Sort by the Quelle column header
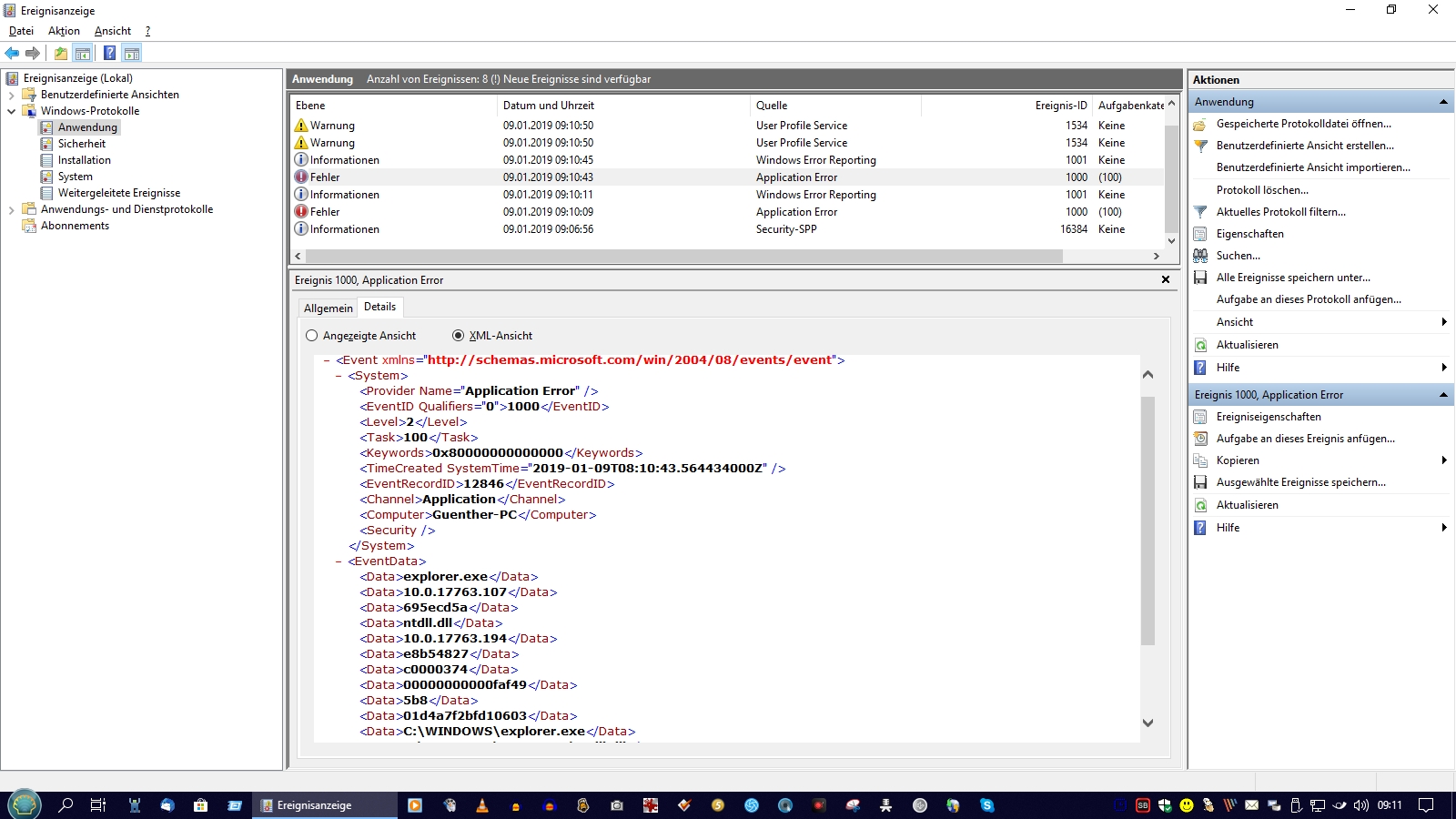 [836, 106]
